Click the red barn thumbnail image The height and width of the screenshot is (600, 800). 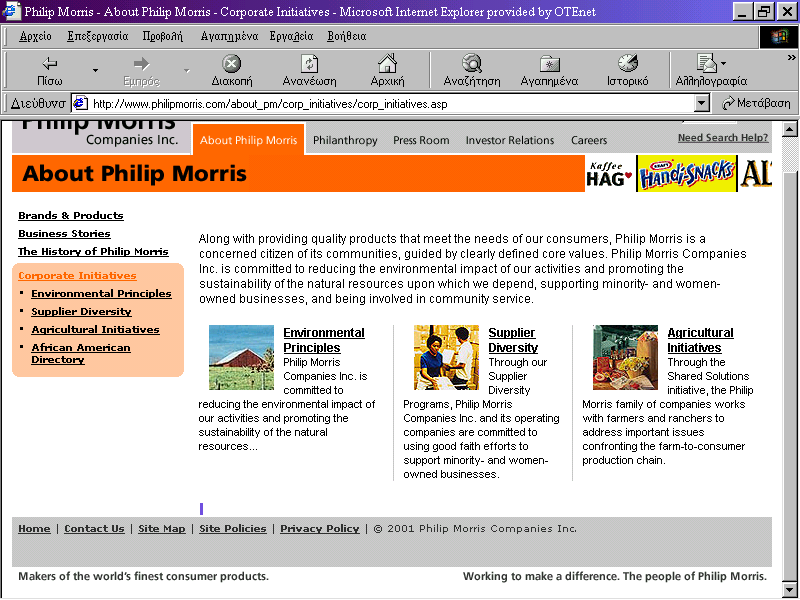coord(241,357)
